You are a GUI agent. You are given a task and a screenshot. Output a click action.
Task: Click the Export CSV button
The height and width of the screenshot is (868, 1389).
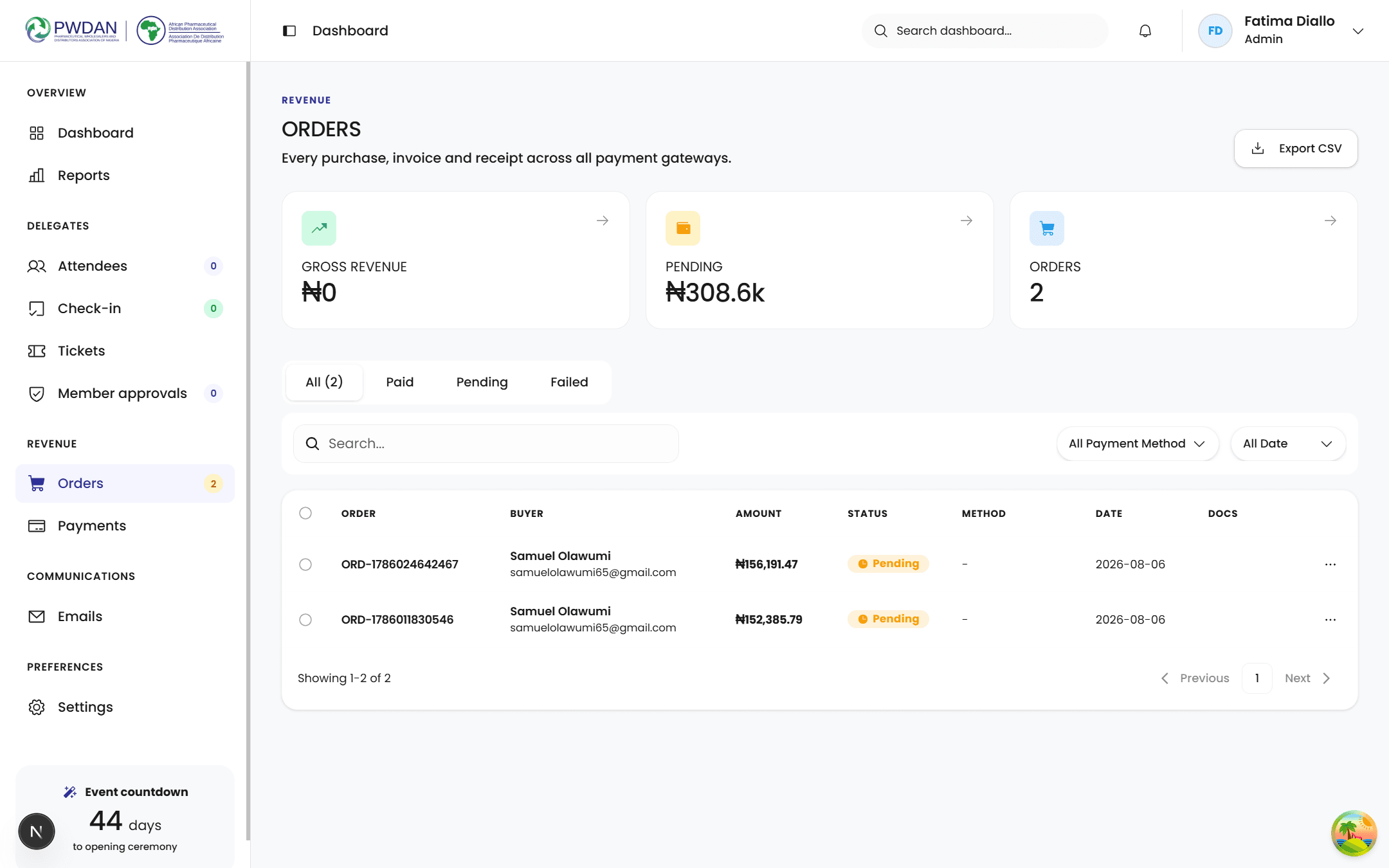coord(1296,149)
